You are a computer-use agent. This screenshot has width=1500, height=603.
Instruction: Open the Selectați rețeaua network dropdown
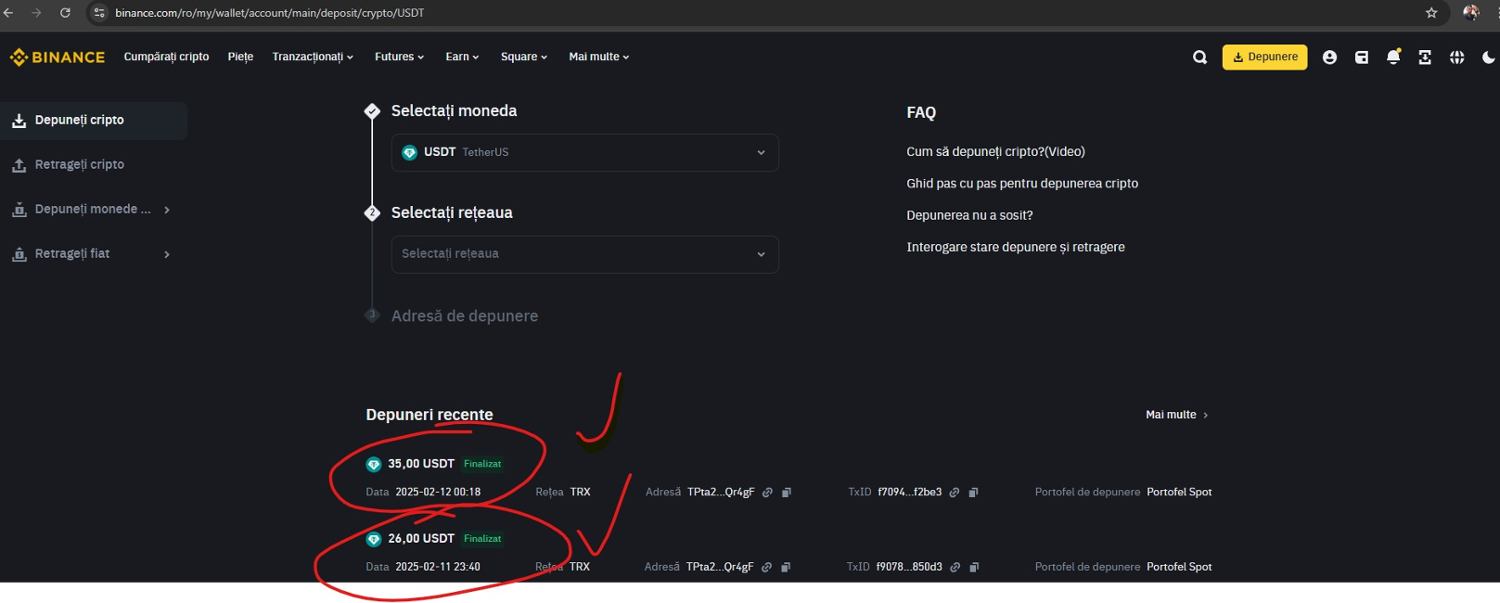(x=584, y=254)
